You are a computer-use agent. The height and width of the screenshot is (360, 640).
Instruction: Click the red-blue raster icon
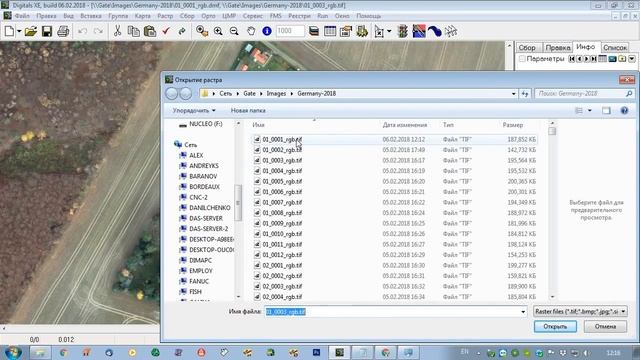[x=419, y=31]
